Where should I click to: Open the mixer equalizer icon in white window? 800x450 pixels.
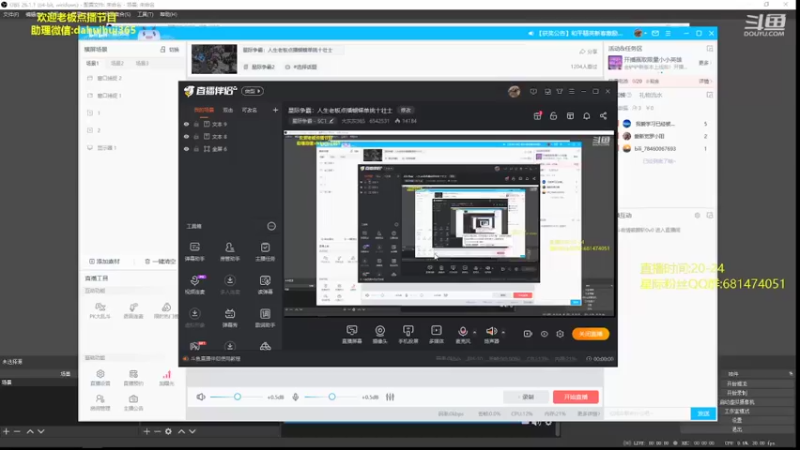(x=390, y=397)
